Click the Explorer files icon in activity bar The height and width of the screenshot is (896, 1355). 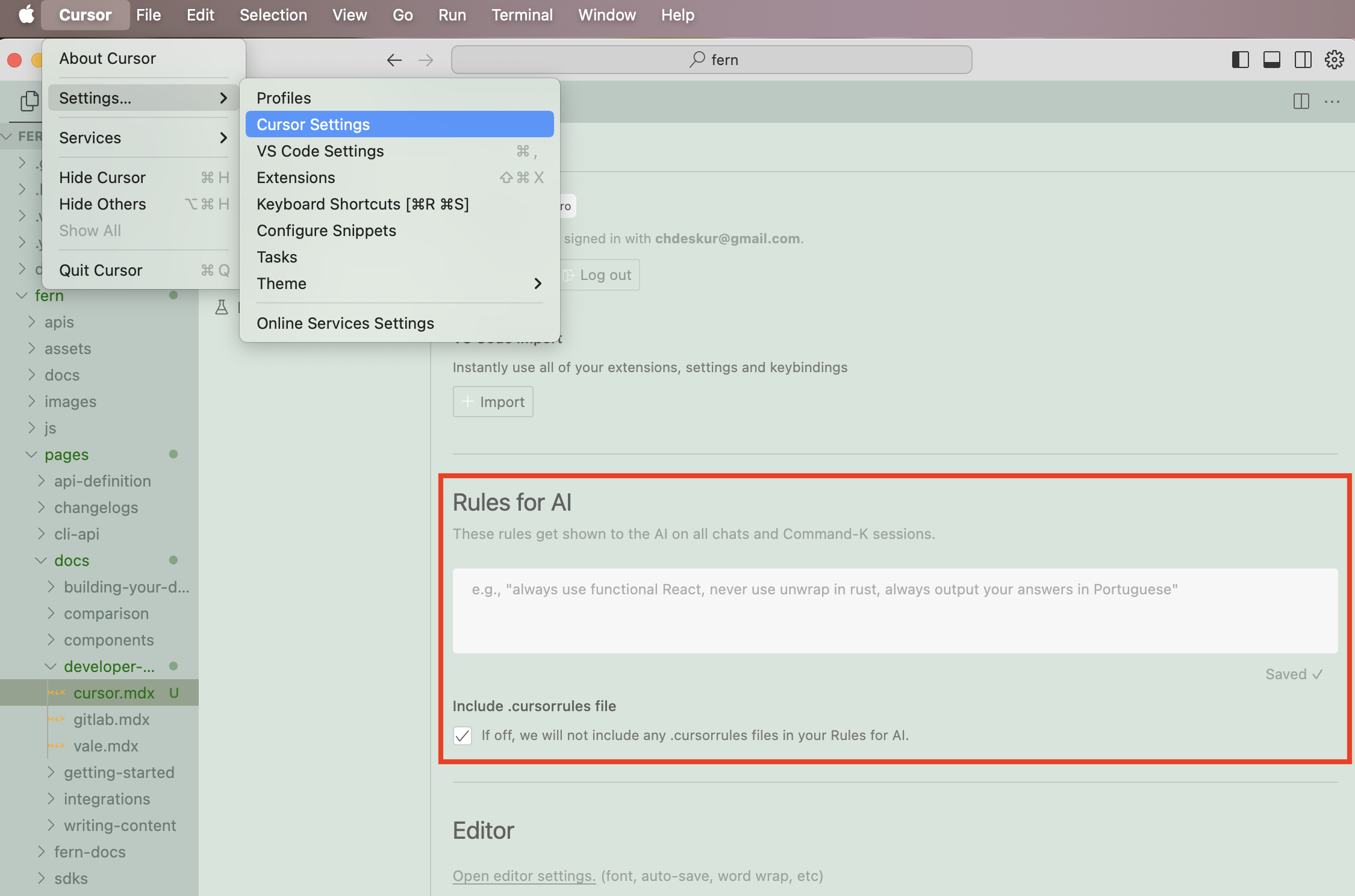[x=28, y=101]
